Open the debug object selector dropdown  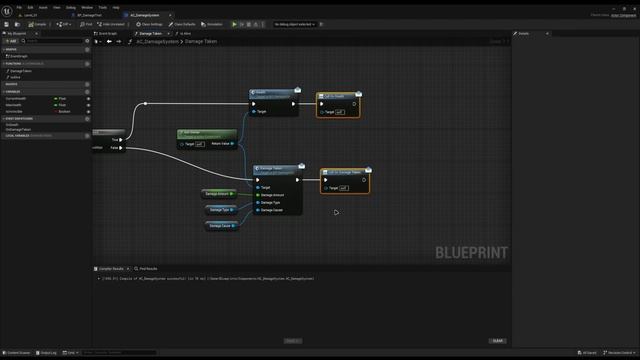click(x=295, y=24)
